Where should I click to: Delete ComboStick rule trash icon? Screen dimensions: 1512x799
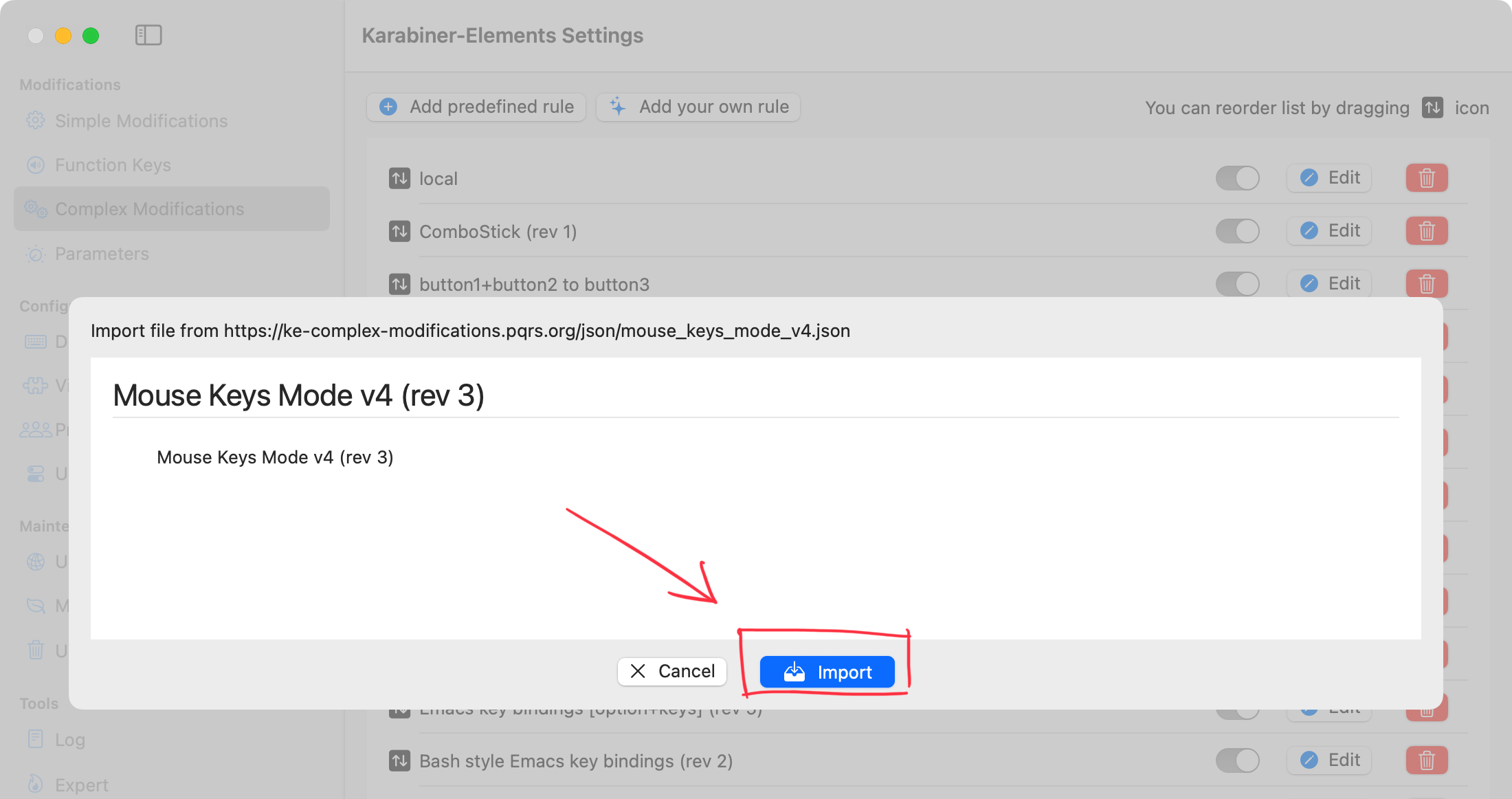pos(1427,231)
